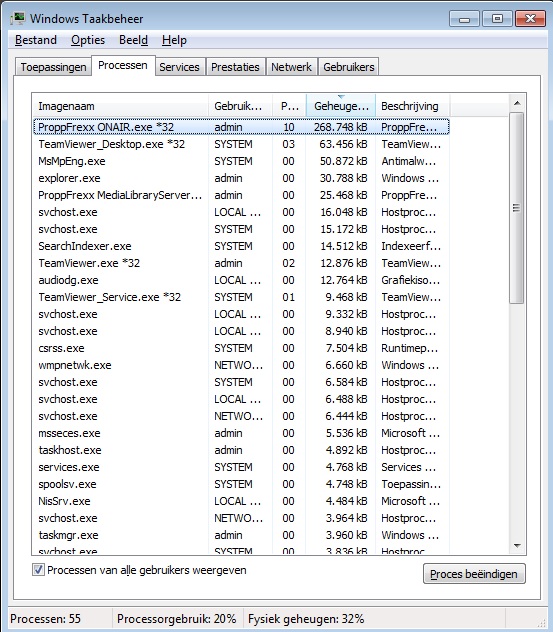The image size is (553, 632).
Task: Switch to the Services tab
Action: coord(179,67)
